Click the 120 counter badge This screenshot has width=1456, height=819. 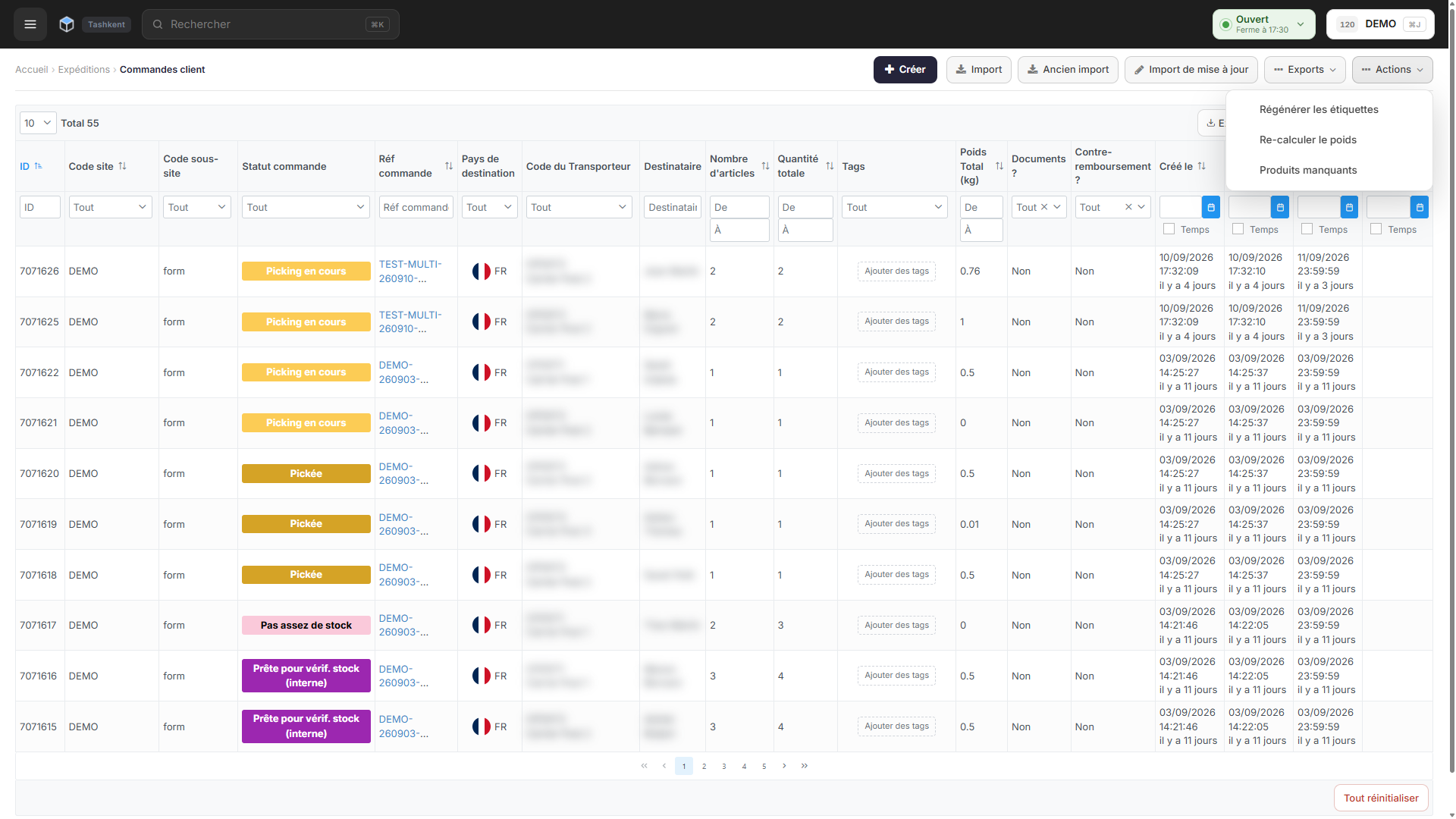[x=1348, y=24]
